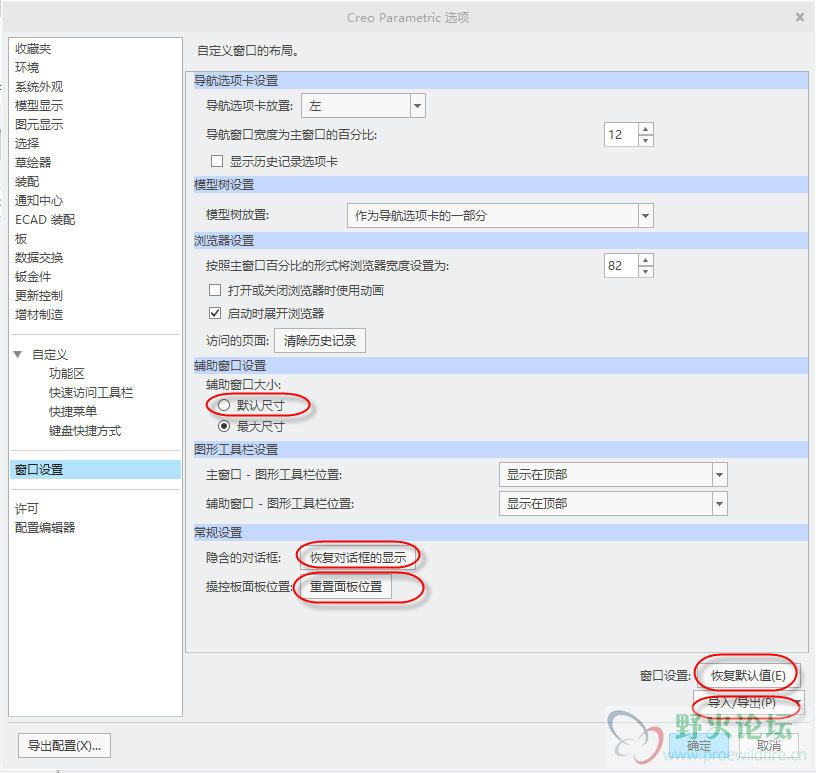Click 清除历史记录 button
This screenshot has width=816, height=773.
tap(320, 340)
